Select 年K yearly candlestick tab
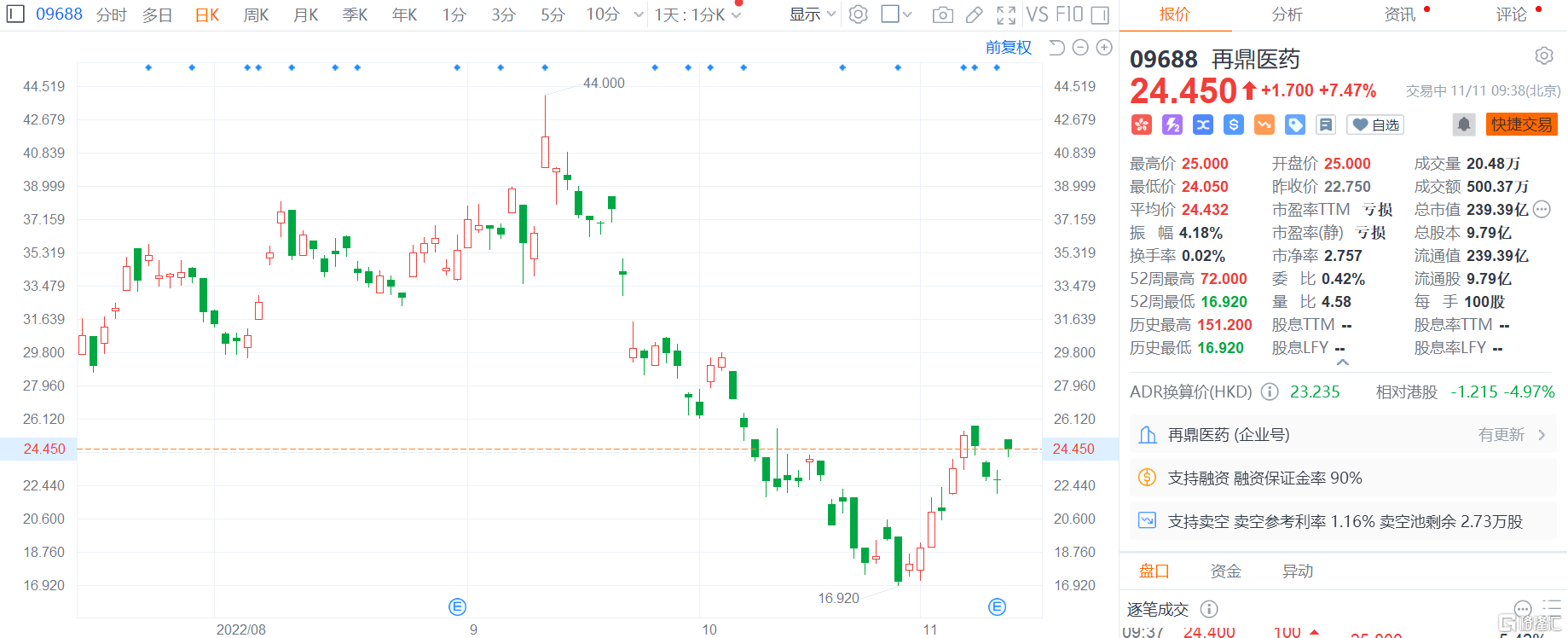The height and width of the screenshot is (638, 1568). click(404, 14)
